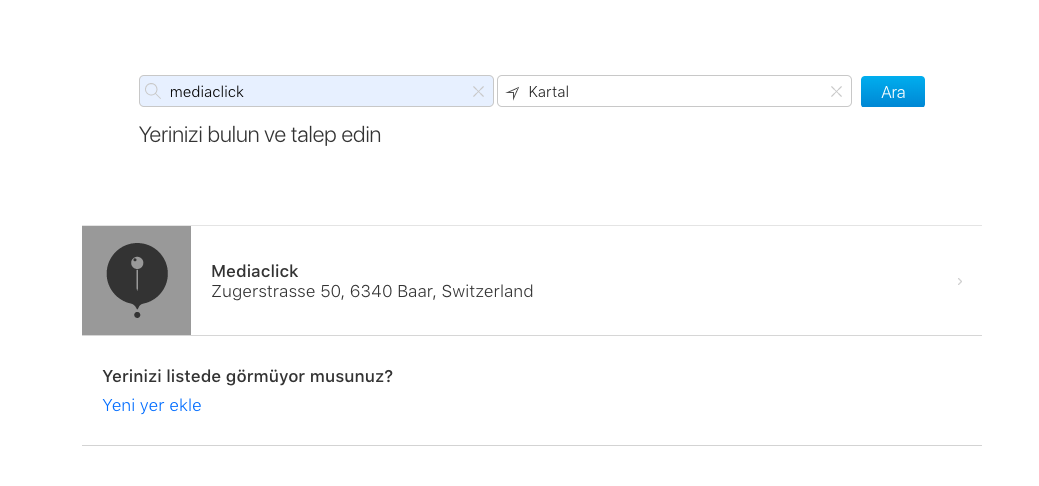Click the heading "Yerinizi bulun ve talep edin"
Screen dimensions: 1039x486
click(x=260, y=134)
